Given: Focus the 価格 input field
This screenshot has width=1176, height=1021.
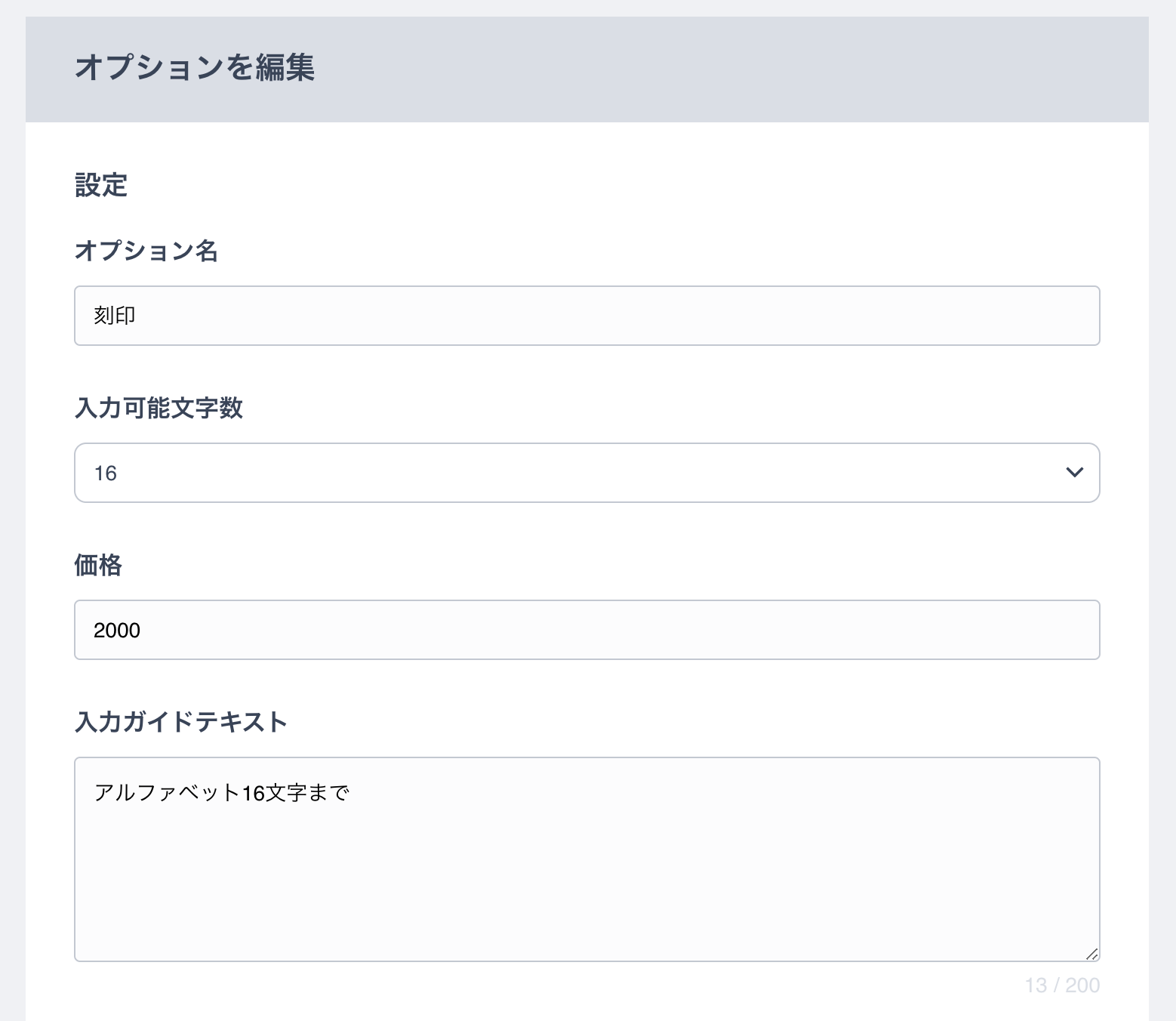Looking at the screenshot, I should click(x=586, y=630).
